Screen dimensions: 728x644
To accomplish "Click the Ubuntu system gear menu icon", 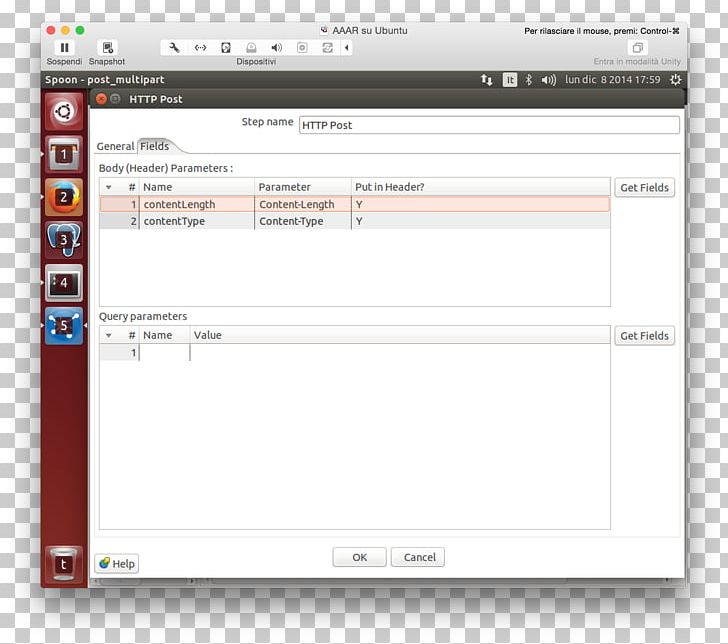I will (x=675, y=80).
